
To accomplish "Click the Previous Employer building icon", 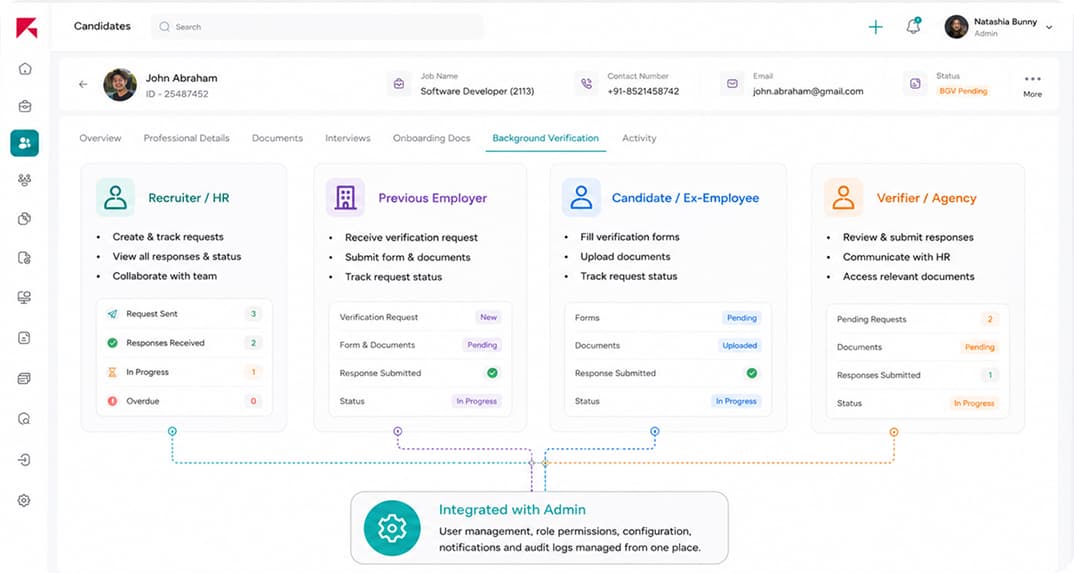I will tap(345, 198).
